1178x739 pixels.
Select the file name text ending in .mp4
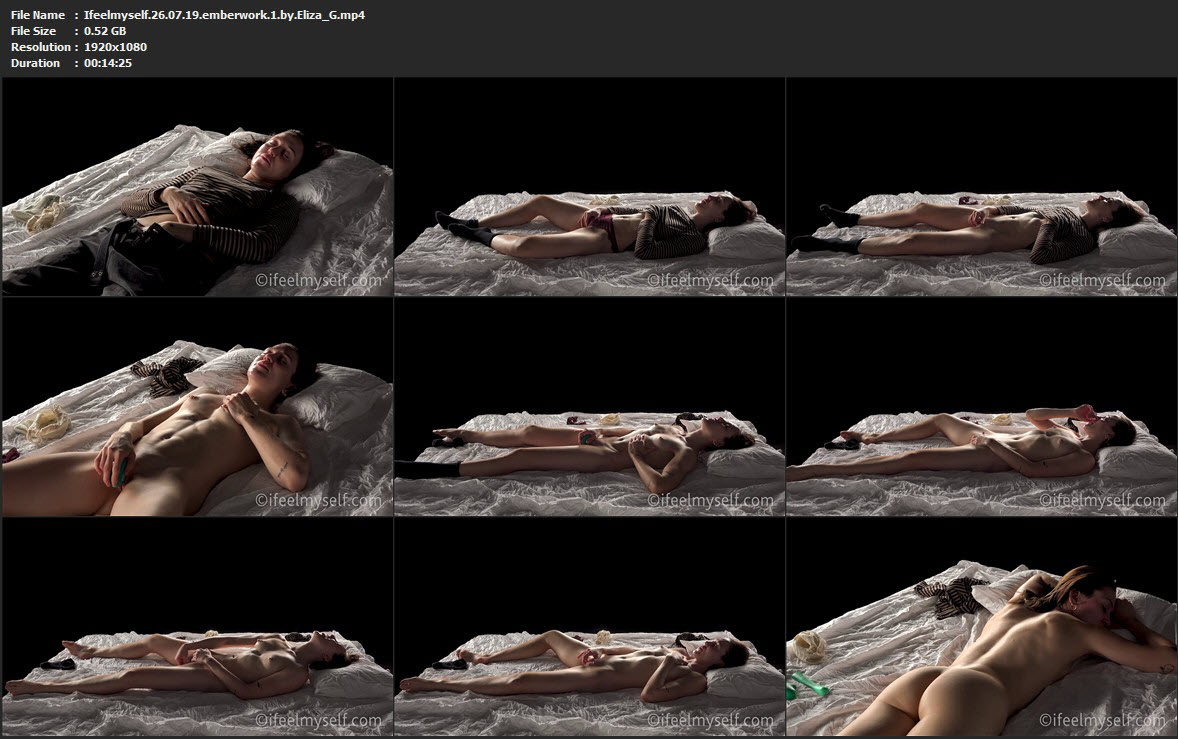point(225,15)
